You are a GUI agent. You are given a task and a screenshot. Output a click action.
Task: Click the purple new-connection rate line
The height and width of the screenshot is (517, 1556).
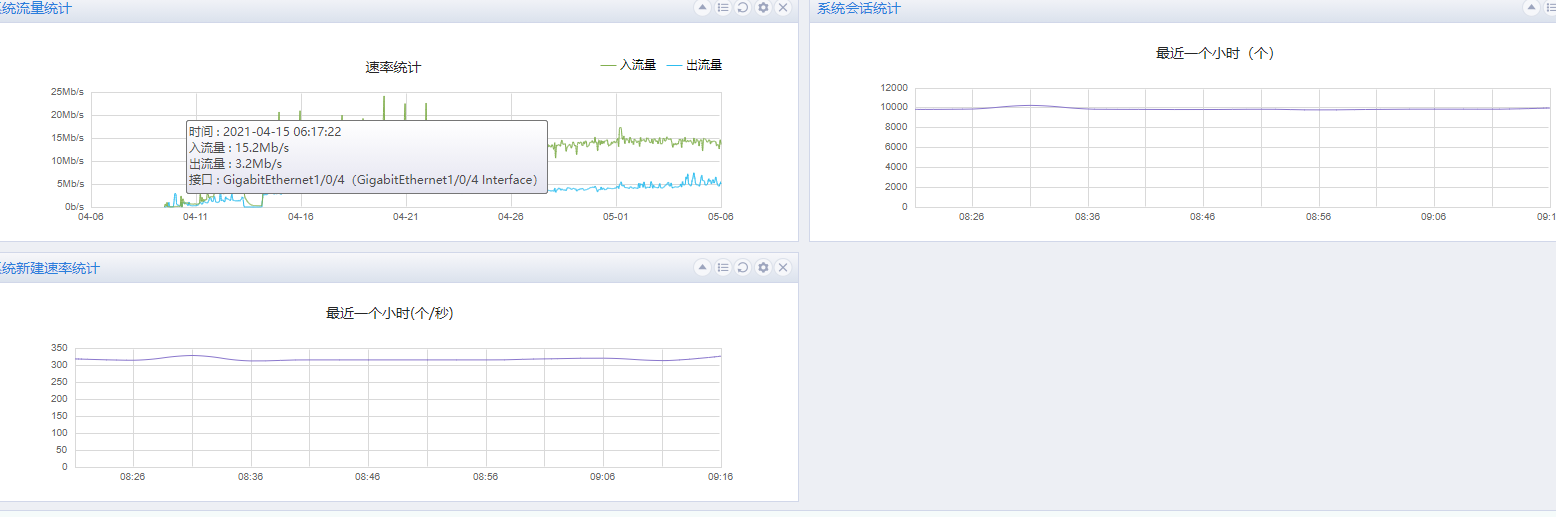coord(400,360)
